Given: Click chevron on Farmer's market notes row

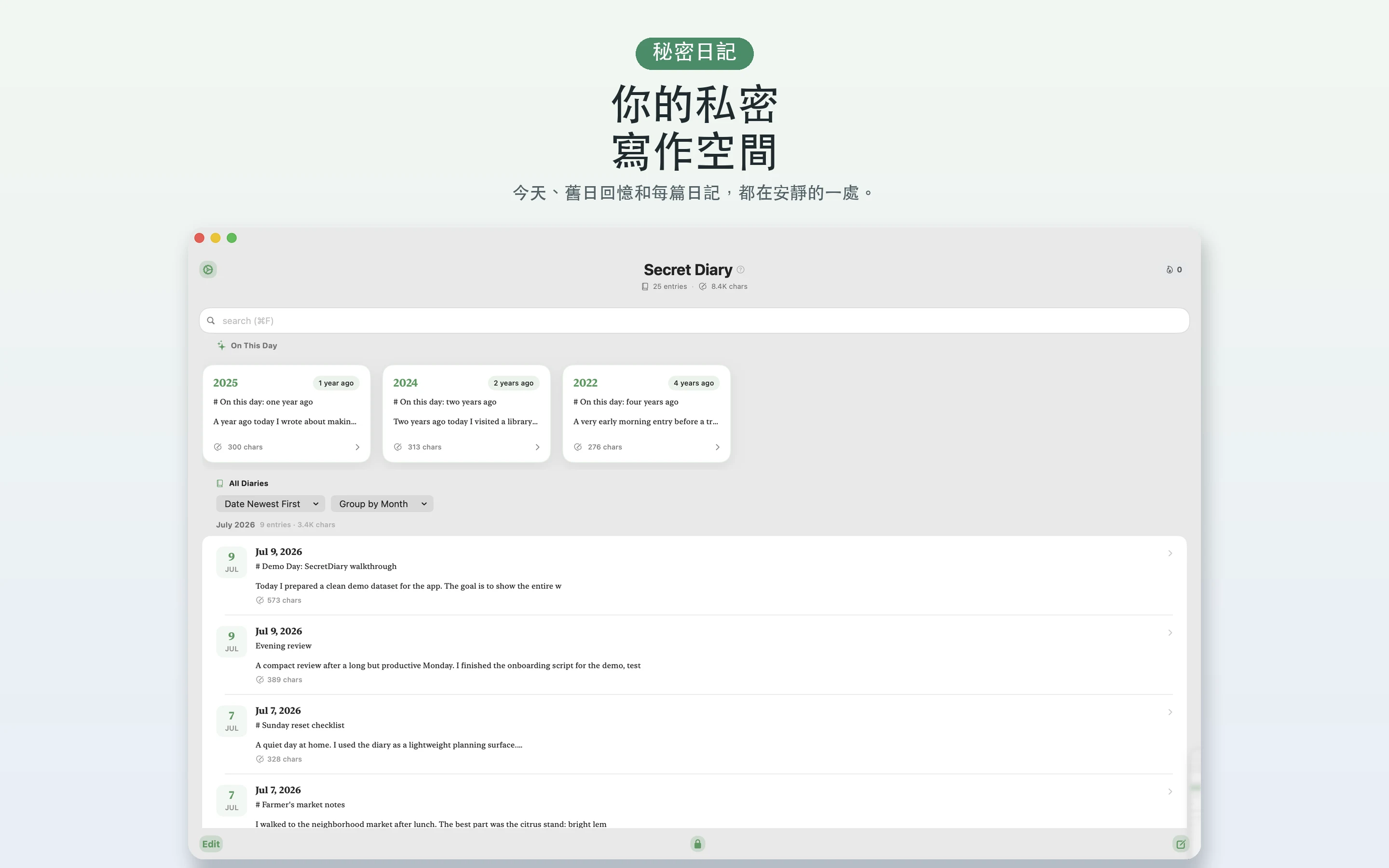Looking at the screenshot, I should (1170, 792).
